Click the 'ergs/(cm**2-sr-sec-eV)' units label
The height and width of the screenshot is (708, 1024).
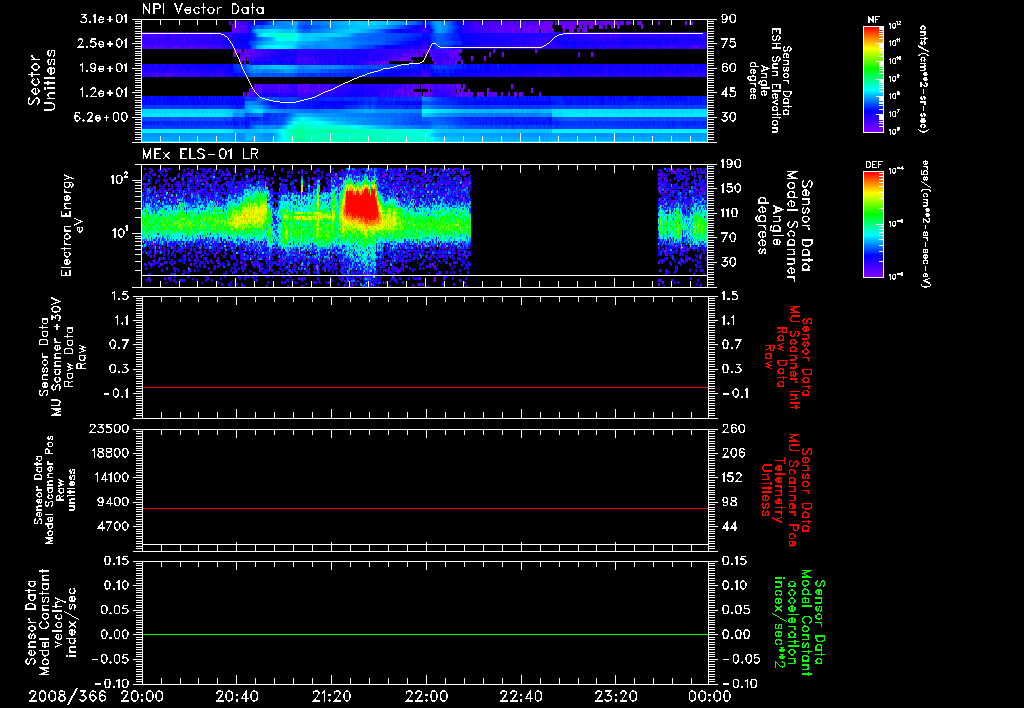coord(924,224)
